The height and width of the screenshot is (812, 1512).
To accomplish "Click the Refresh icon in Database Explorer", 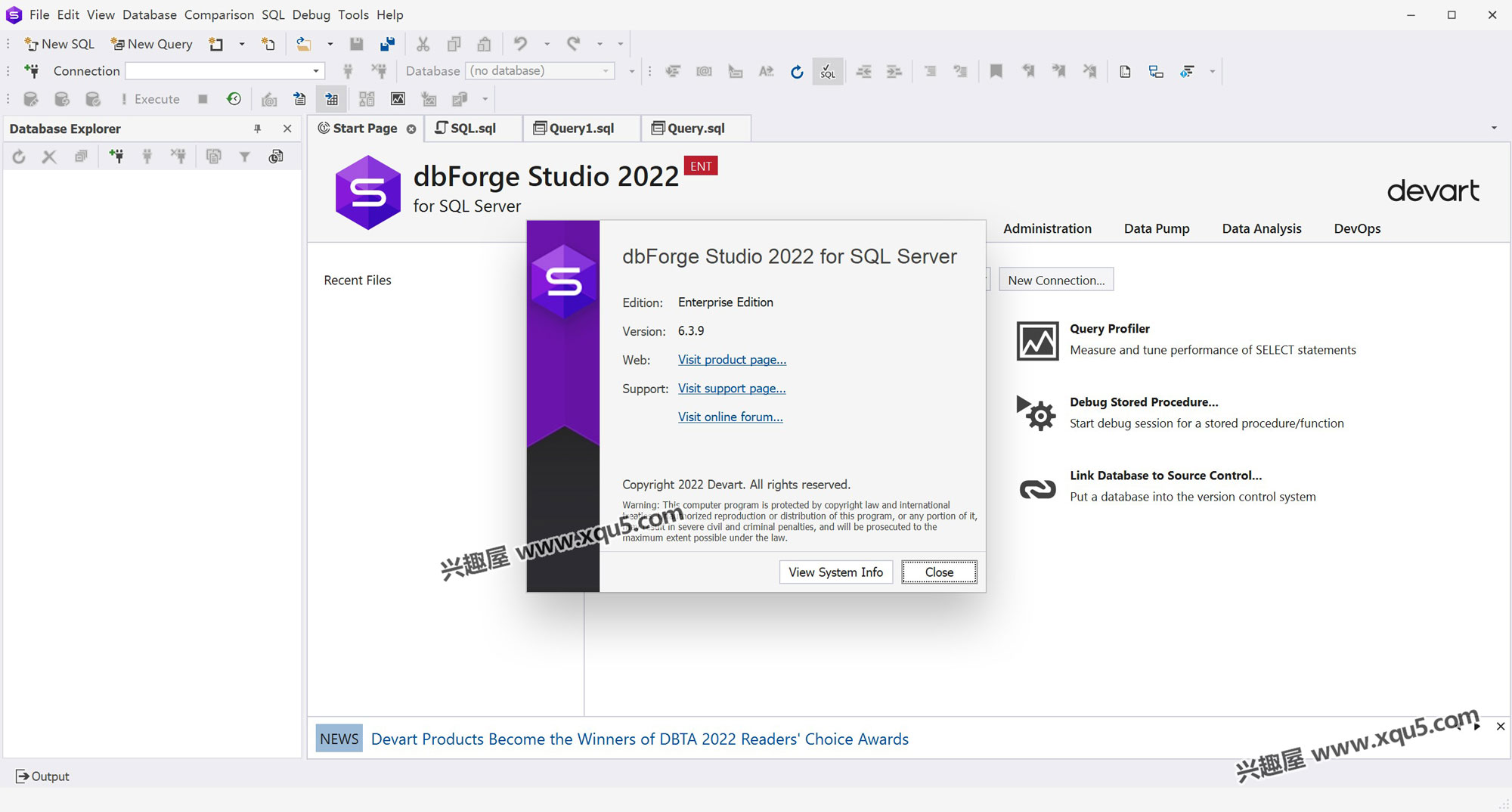I will (x=19, y=157).
